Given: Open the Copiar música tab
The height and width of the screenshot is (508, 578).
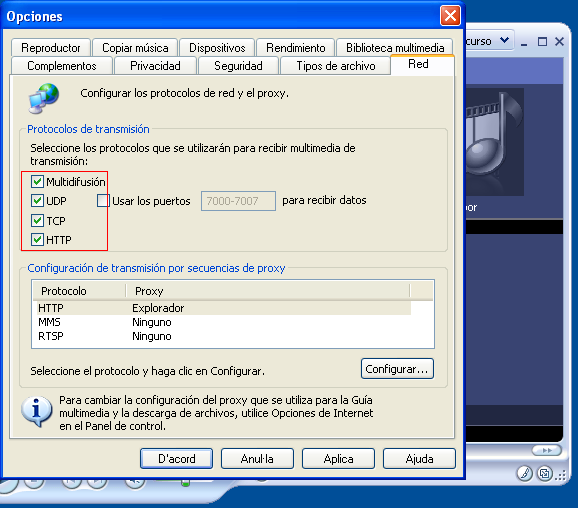Looking at the screenshot, I should [x=135, y=48].
